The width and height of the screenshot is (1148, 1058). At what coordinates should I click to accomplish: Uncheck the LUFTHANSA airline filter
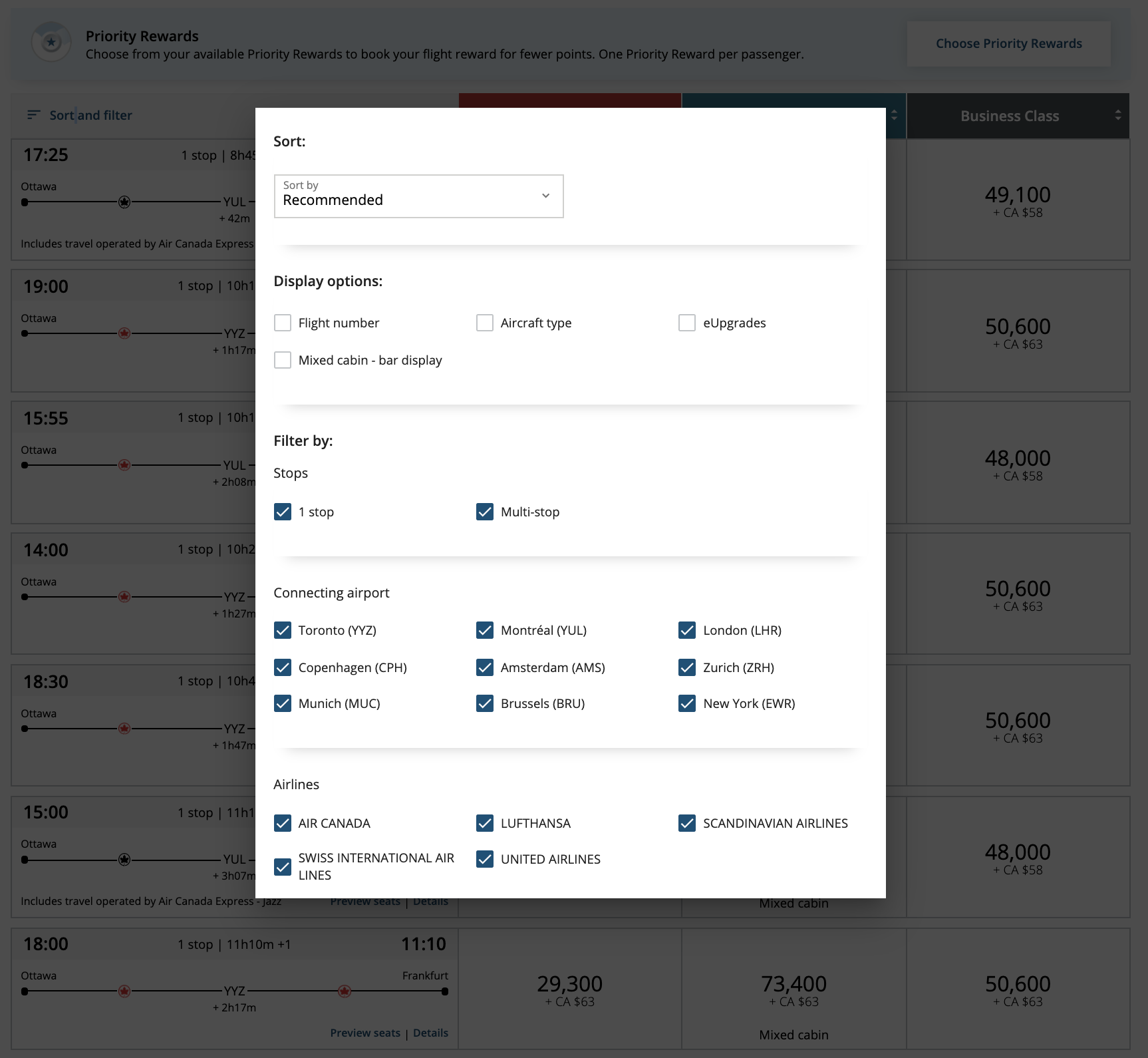[485, 823]
